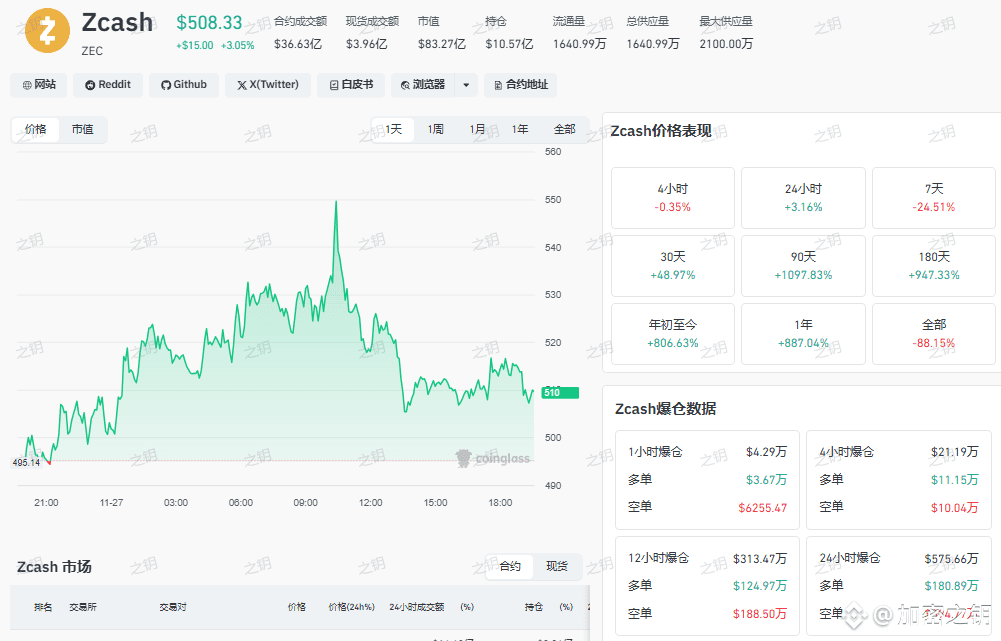Screen dimensions: 1001x641
Task: Show 全部 all-time chart range
Action: pyautogui.click(x=564, y=129)
